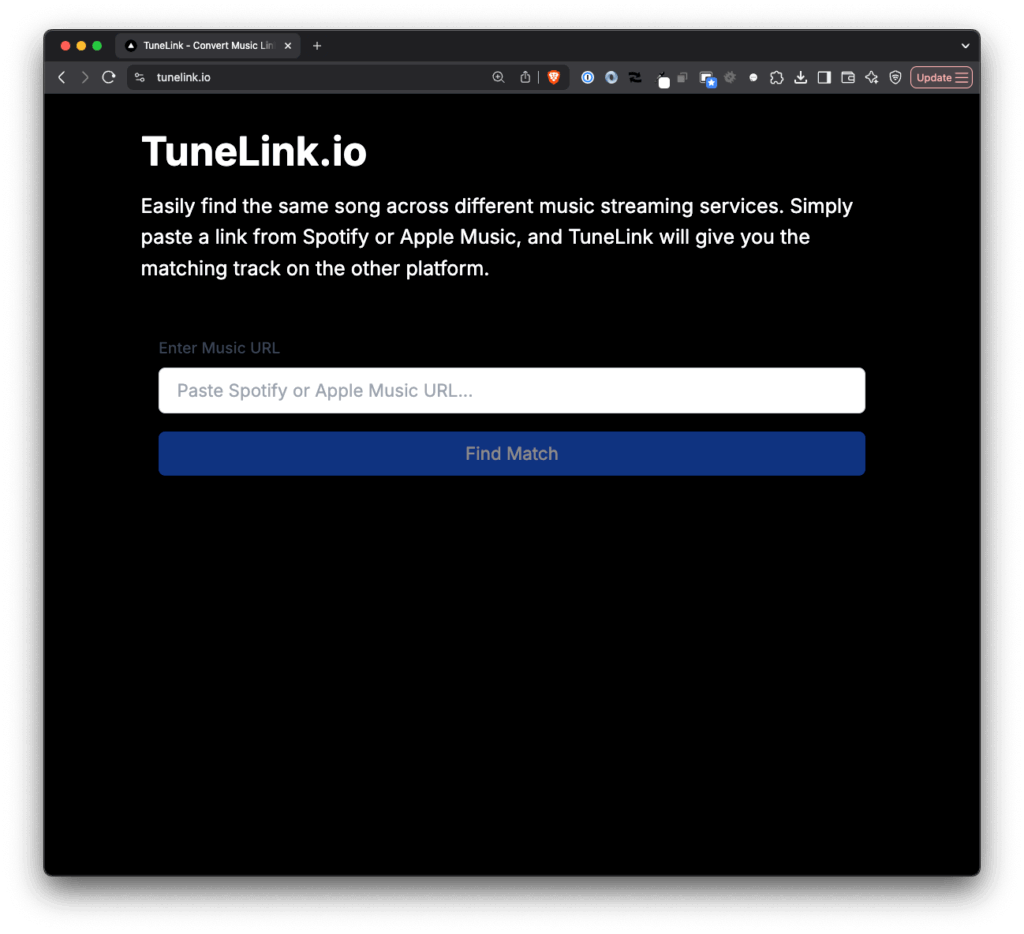Click the Paste Spotify or Apple Music URL field

click(x=511, y=390)
